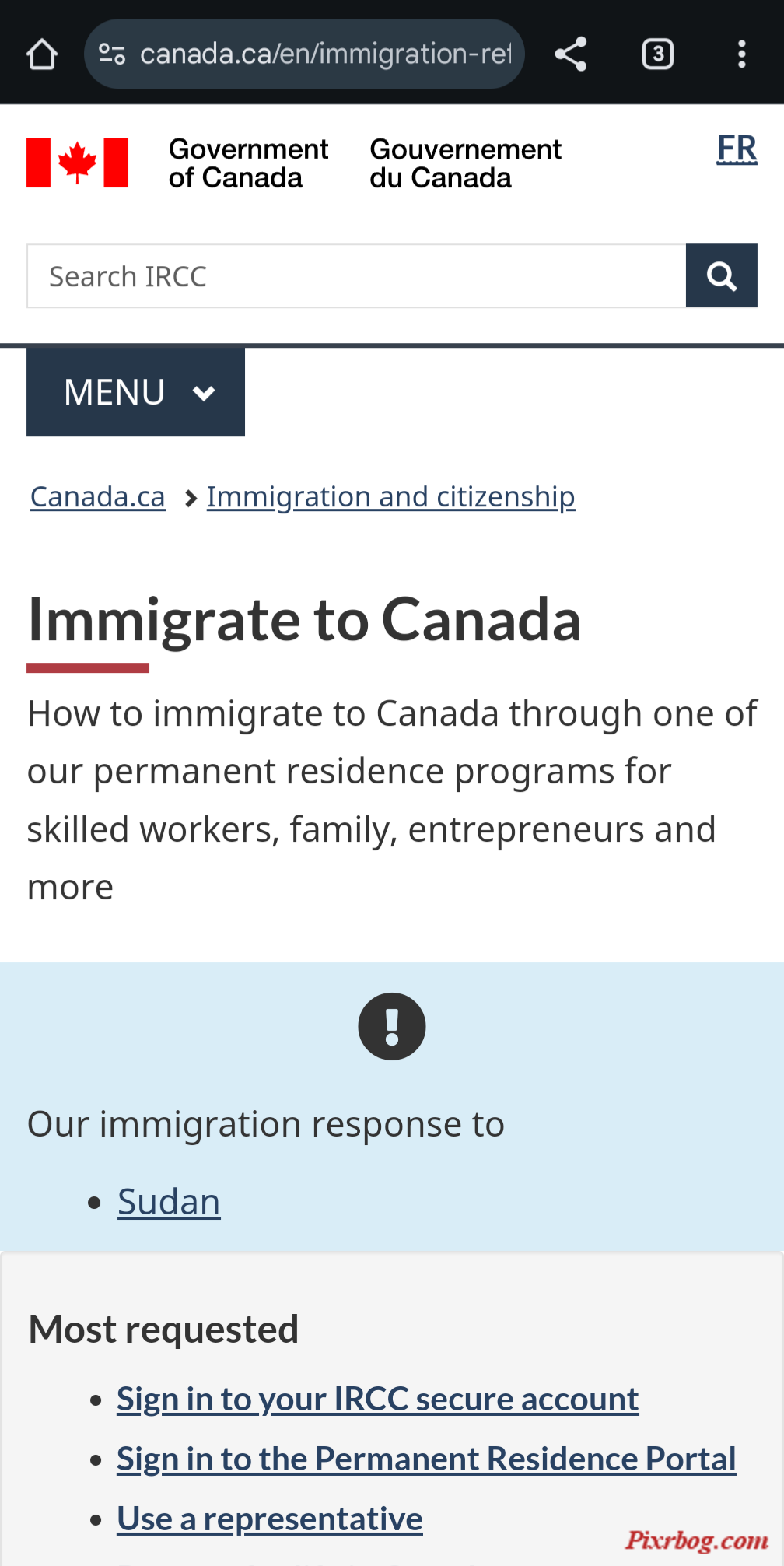784x1566 pixels.
Task: Open Use a representative link
Action: 270,1519
